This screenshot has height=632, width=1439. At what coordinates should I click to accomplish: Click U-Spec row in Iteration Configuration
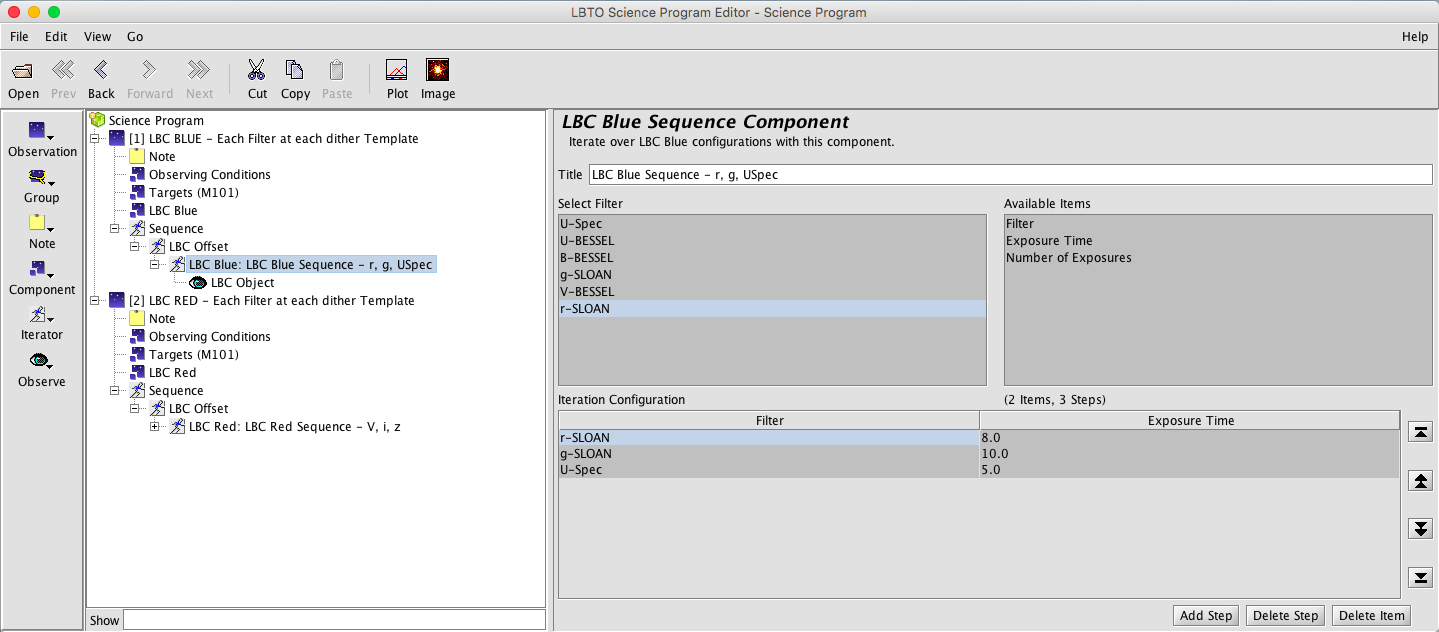[x=979, y=470]
